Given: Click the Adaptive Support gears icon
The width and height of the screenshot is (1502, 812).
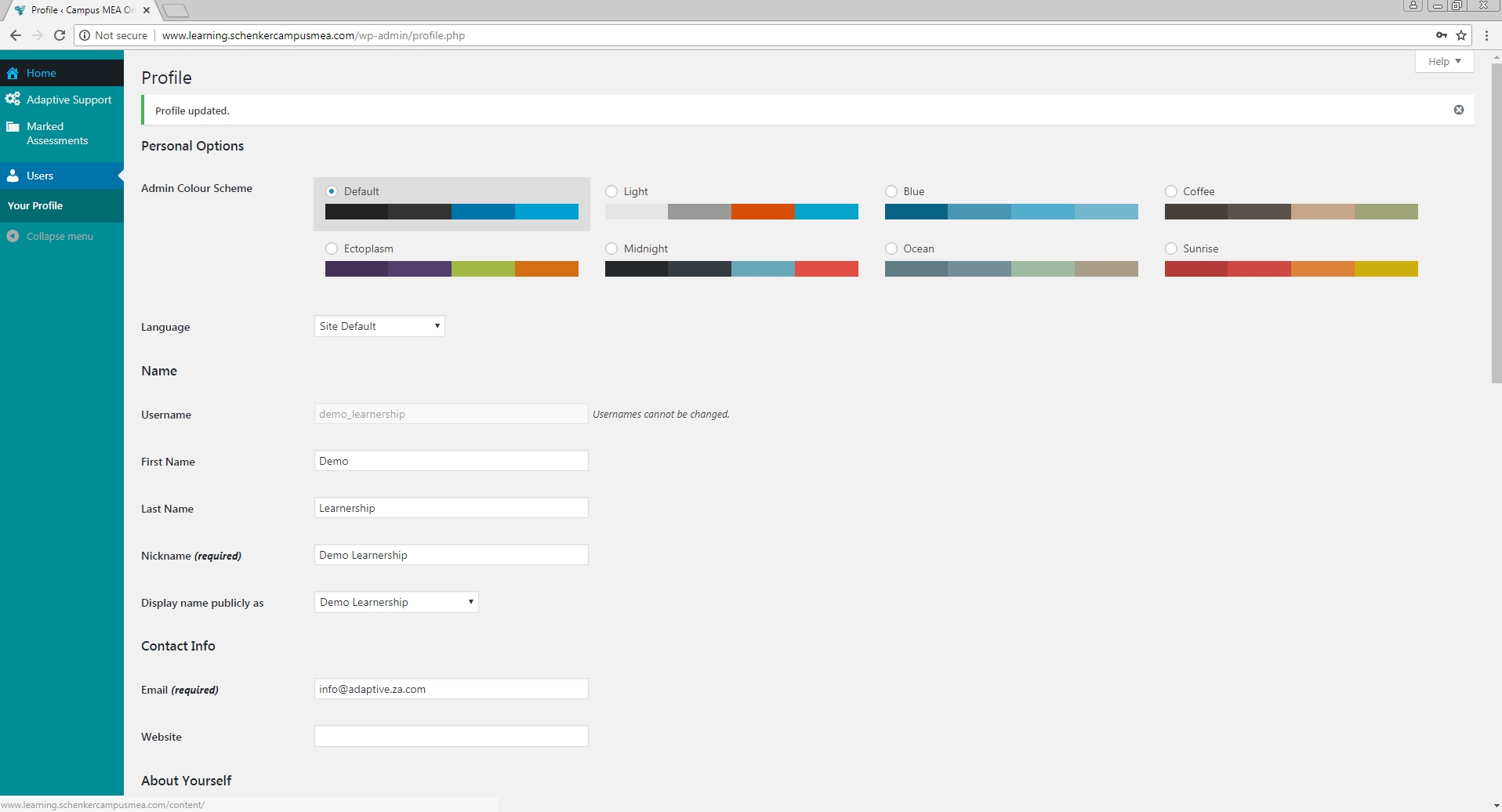Looking at the screenshot, I should [x=13, y=100].
